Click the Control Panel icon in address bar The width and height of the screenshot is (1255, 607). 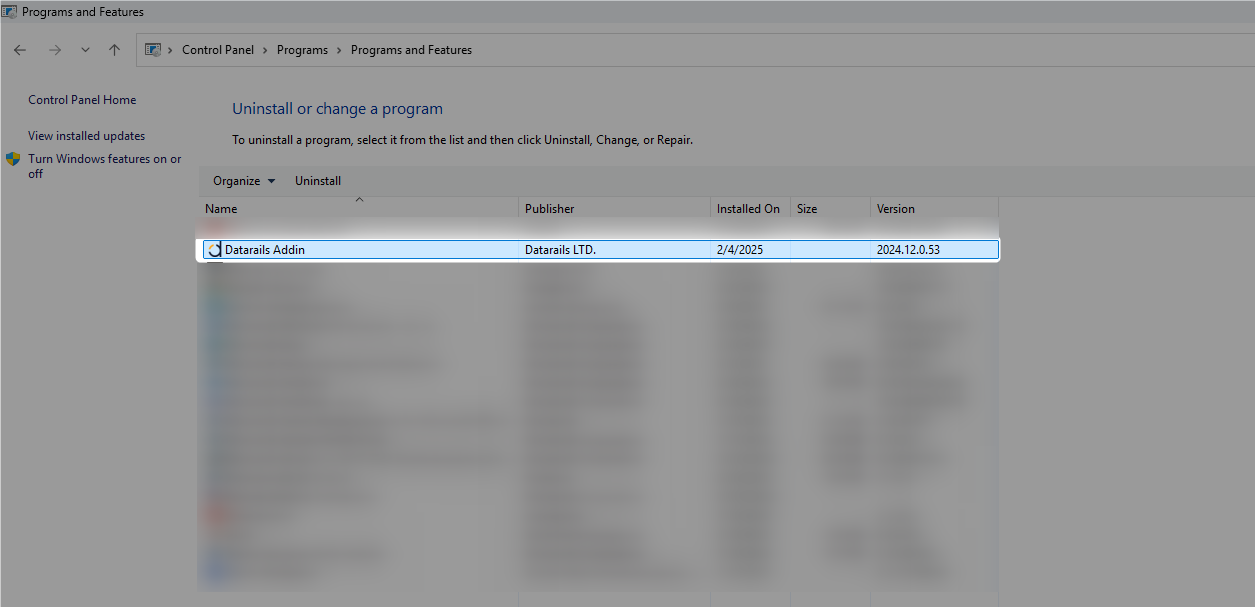(x=153, y=50)
